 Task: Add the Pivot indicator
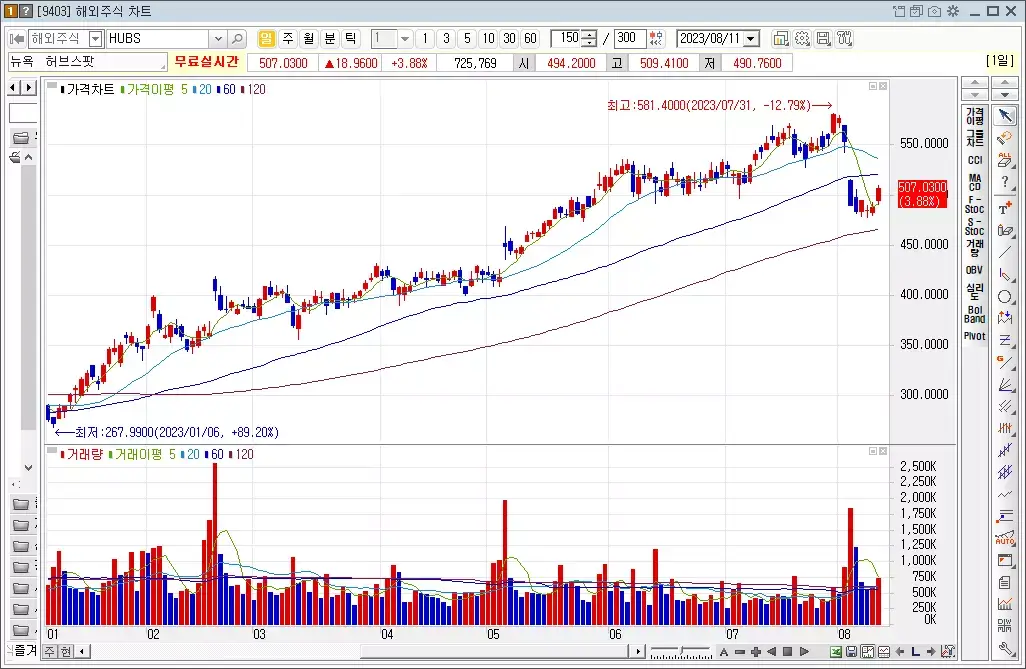(x=974, y=336)
